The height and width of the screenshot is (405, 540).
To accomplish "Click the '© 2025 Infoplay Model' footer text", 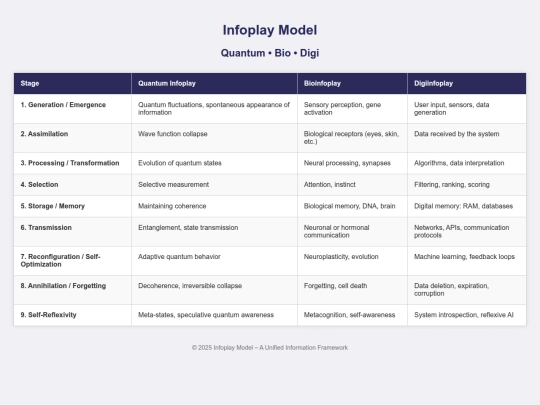I will pyautogui.click(x=270, y=347).
